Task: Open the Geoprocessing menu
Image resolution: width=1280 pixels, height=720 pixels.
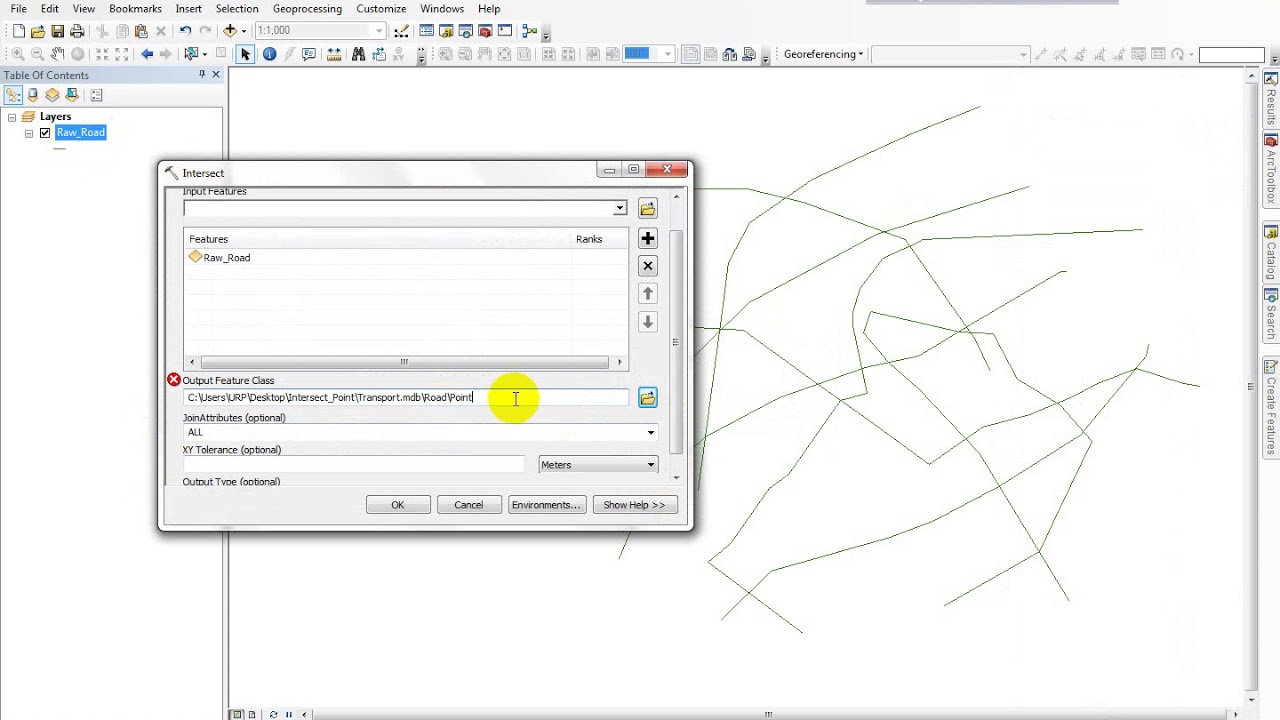Action: point(307,9)
